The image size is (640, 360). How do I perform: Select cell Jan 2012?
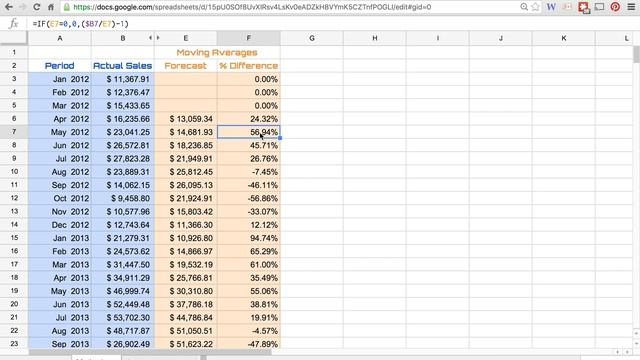(x=60, y=79)
